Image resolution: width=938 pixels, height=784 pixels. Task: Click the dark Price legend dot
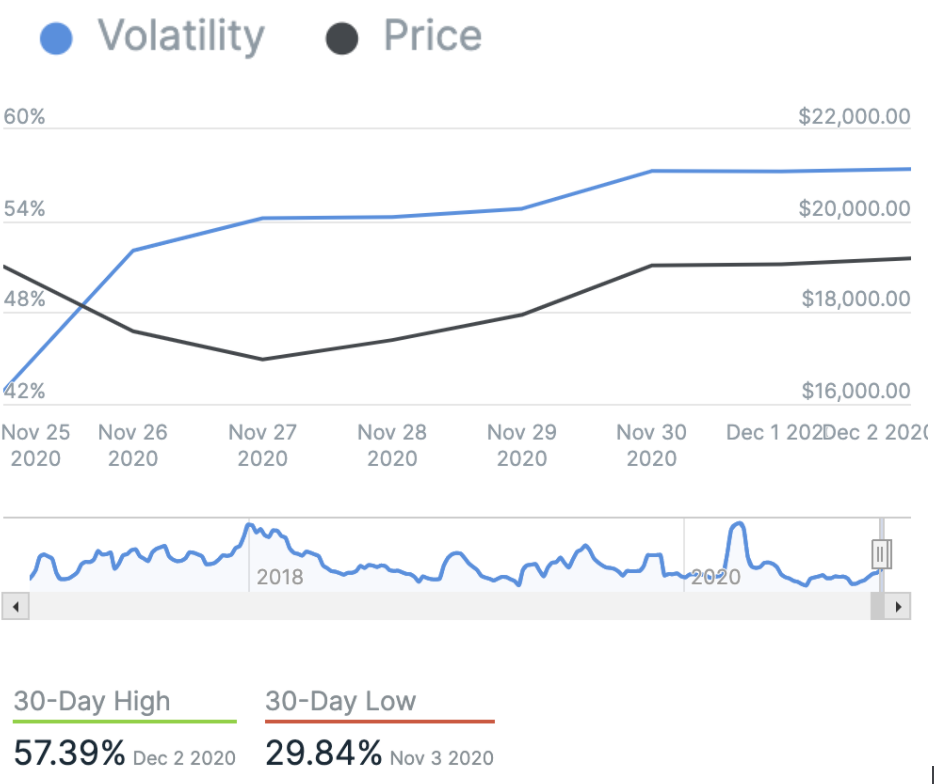tap(342, 40)
